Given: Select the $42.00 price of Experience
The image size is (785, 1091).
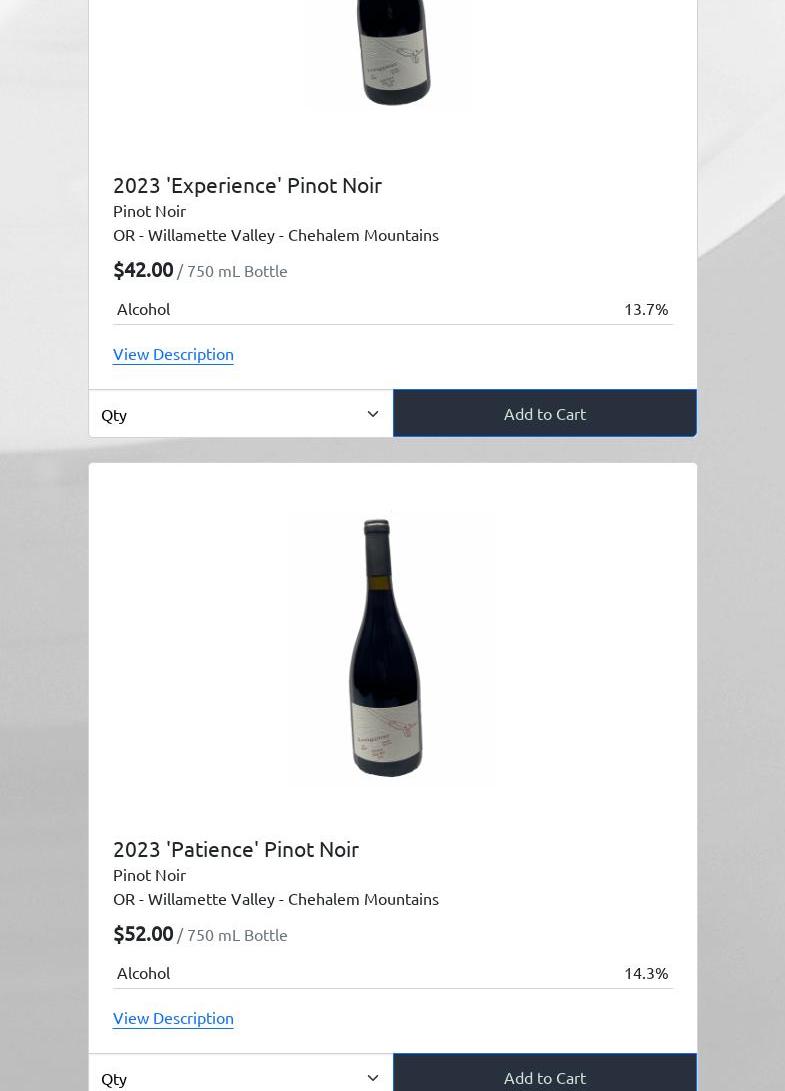Looking at the screenshot, I should click(143, 270).
